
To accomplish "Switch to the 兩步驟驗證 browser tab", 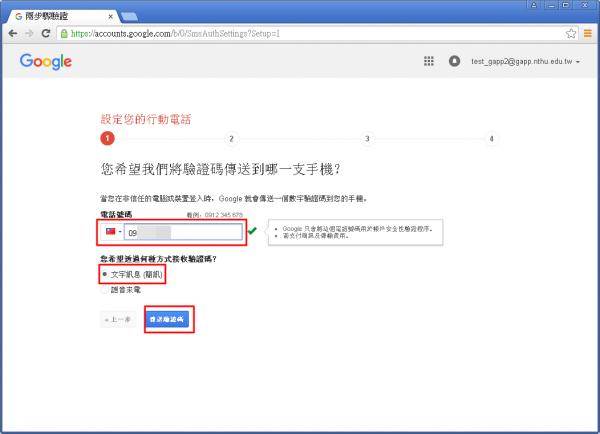I will coord(60,16).
